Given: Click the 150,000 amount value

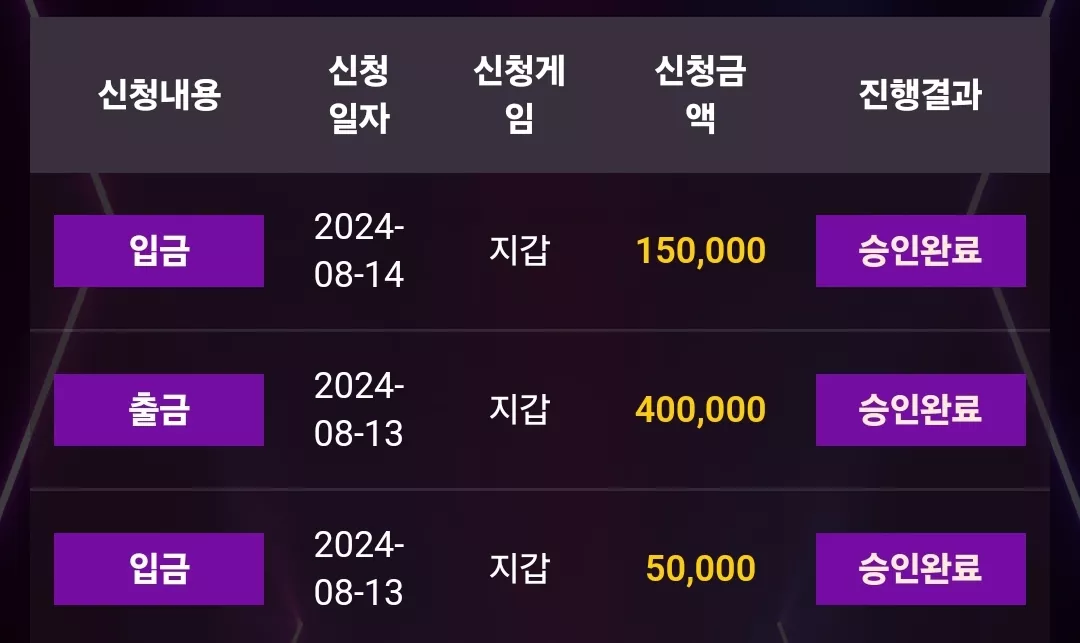Looking at the screenshot, I should 700,251.
